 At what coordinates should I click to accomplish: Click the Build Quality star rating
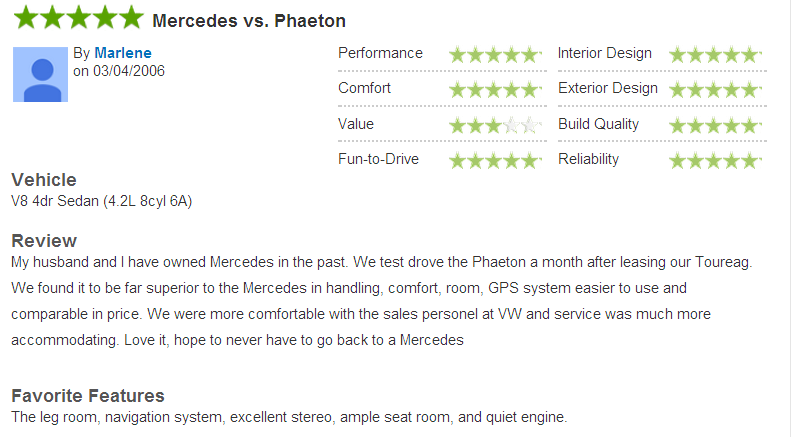tap(715, 125)
